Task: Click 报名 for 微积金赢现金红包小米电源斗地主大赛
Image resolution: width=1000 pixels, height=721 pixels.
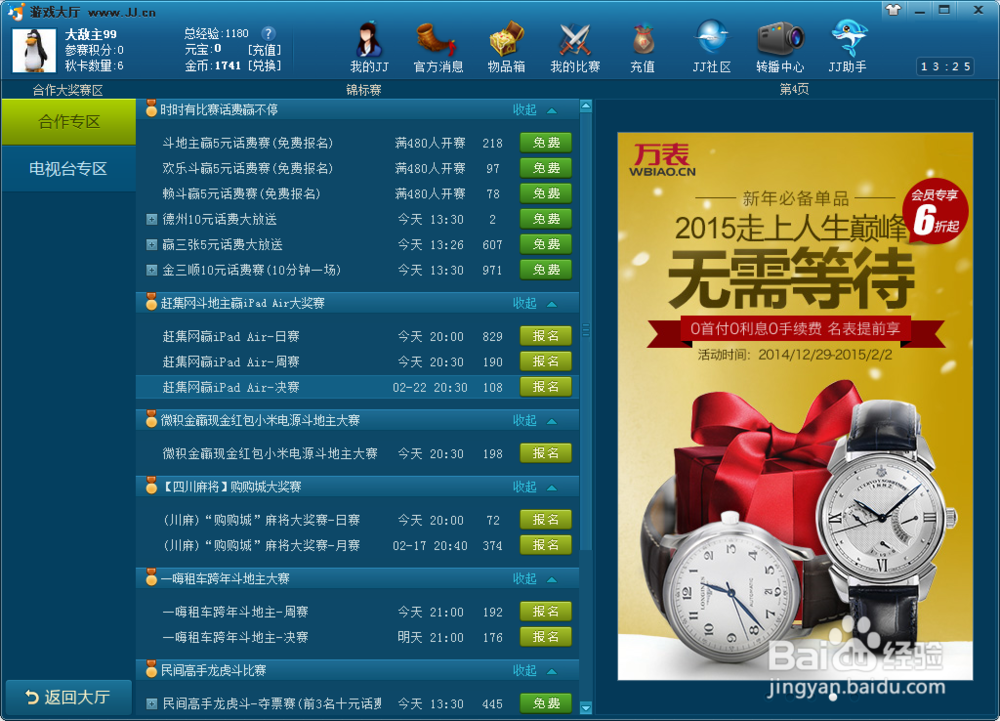Action: pyautogui.click(x=546, y=453)
